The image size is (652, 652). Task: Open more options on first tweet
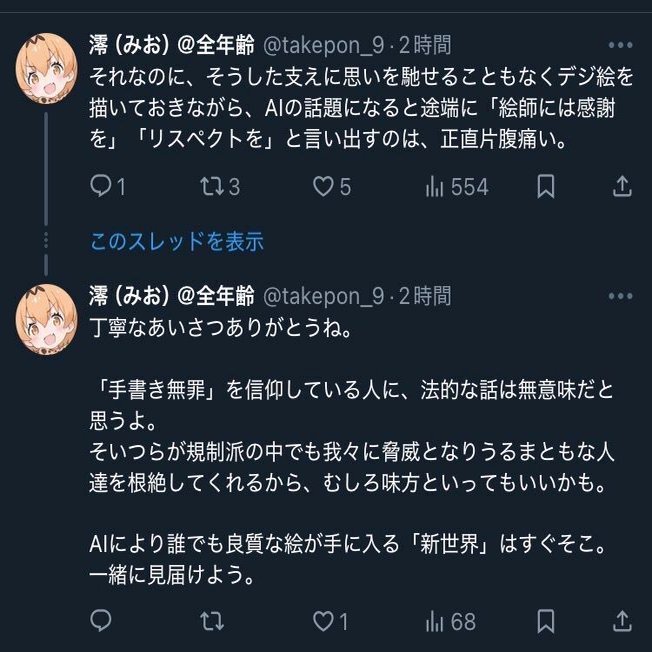pyautogui.click(x=621, y=45)
